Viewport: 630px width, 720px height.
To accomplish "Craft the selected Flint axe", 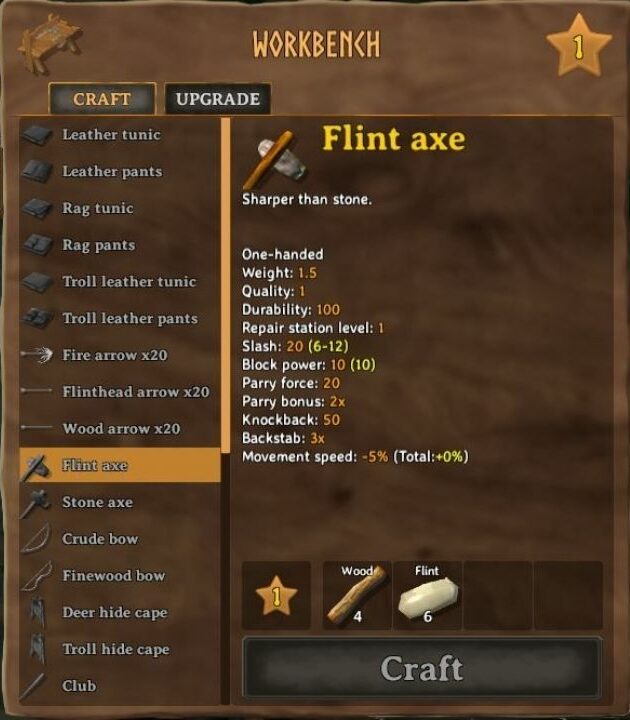I will pyautogui.click(x=422, y=668).
